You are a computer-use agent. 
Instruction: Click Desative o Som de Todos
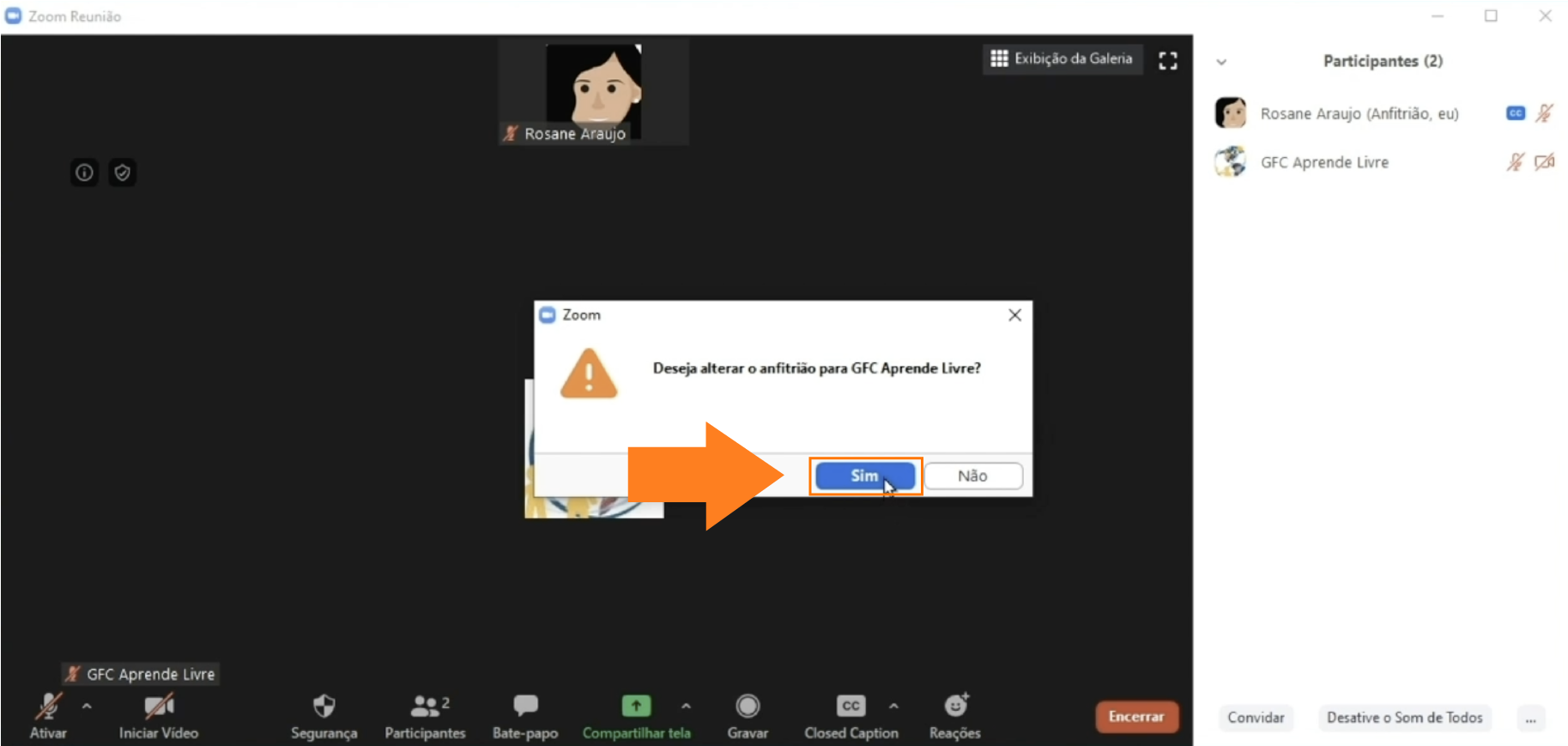tap(1404, 718)
